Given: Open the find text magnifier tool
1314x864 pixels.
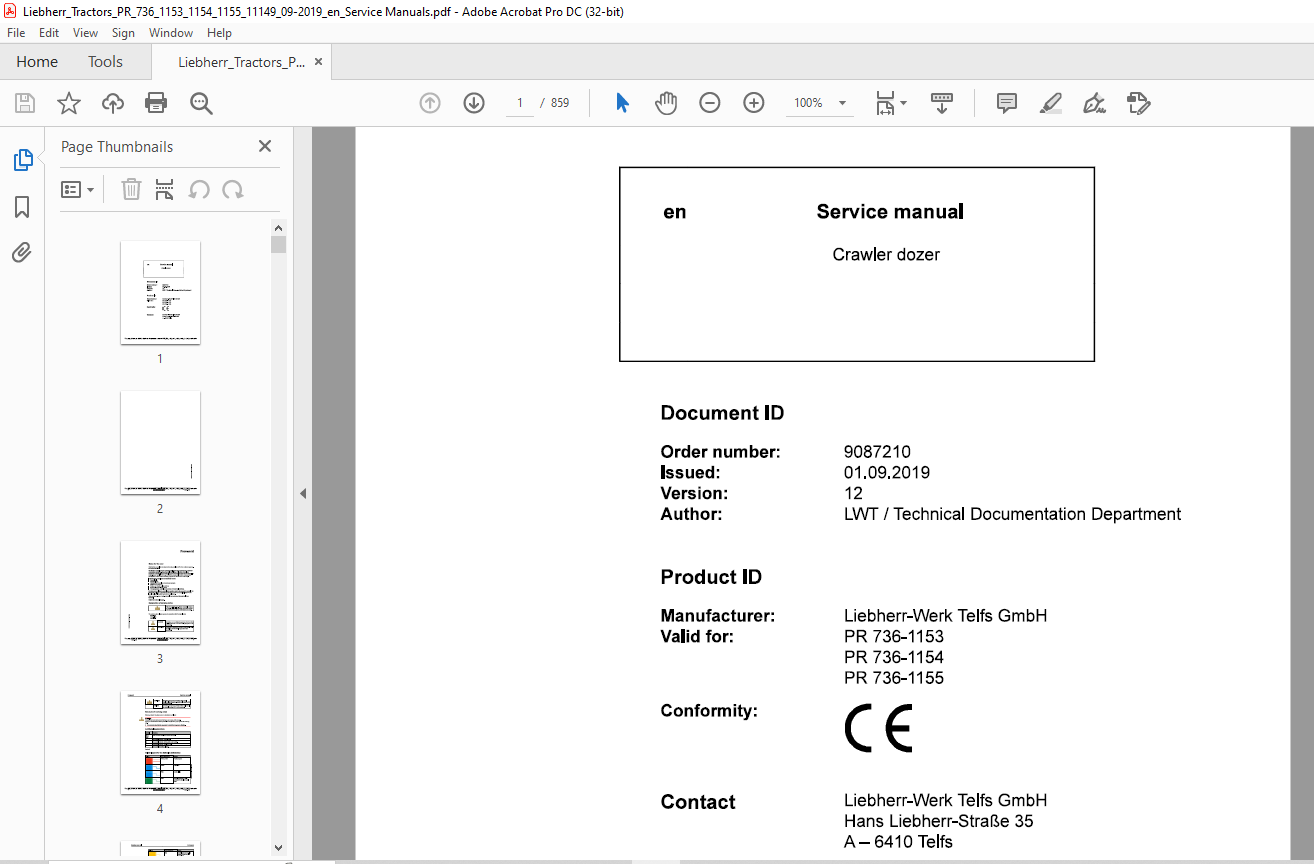Looking at the screenshot, I should tap(201, 103).
